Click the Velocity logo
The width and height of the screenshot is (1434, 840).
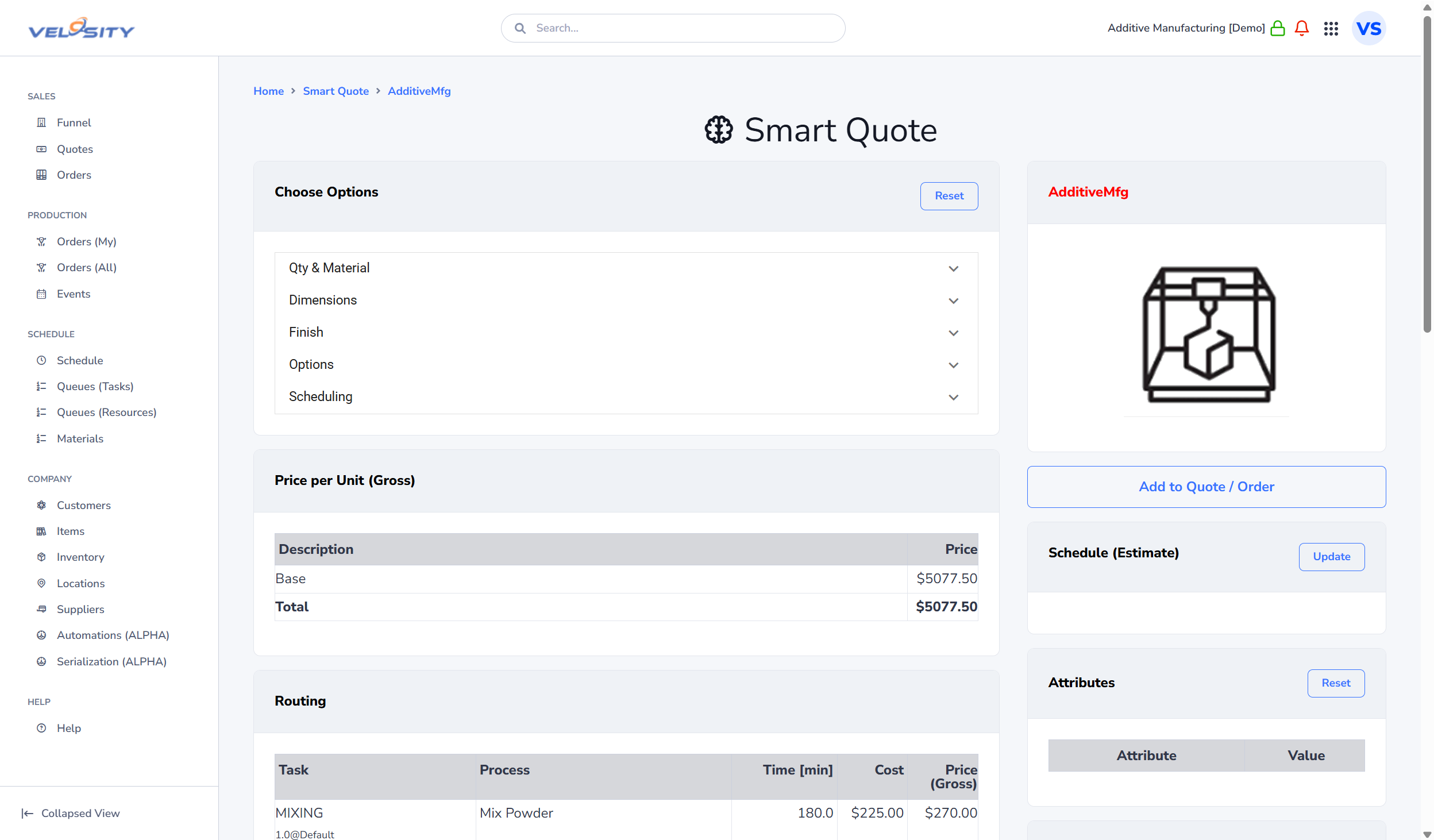82,28
